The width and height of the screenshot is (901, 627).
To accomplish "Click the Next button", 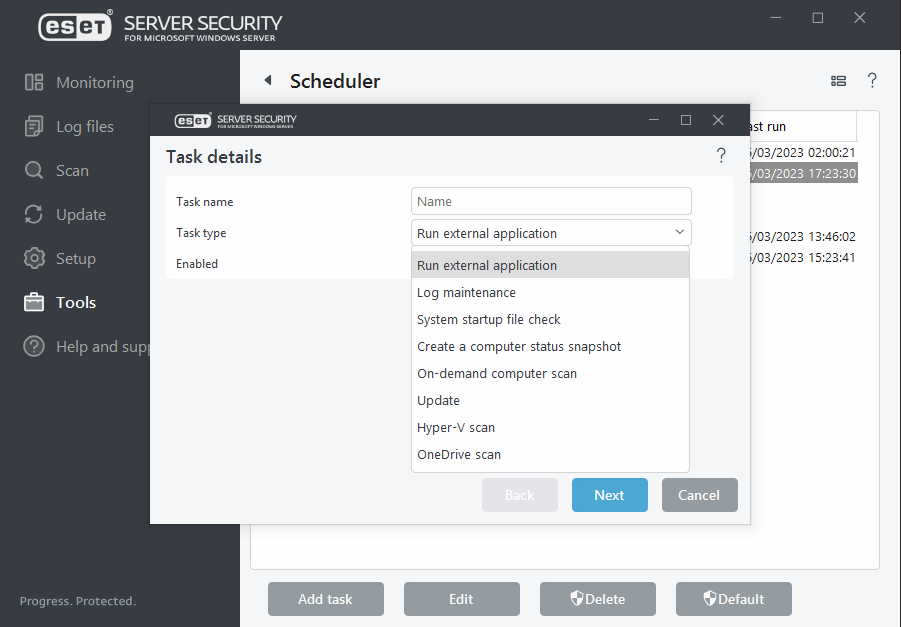I will (609, 494).
